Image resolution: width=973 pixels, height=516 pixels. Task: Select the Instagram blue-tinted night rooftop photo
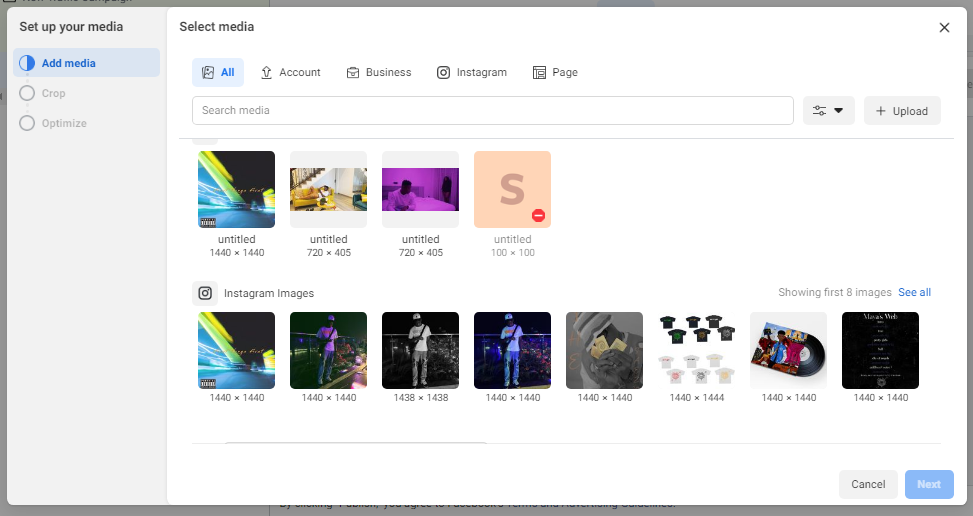[x=512, y=350]
